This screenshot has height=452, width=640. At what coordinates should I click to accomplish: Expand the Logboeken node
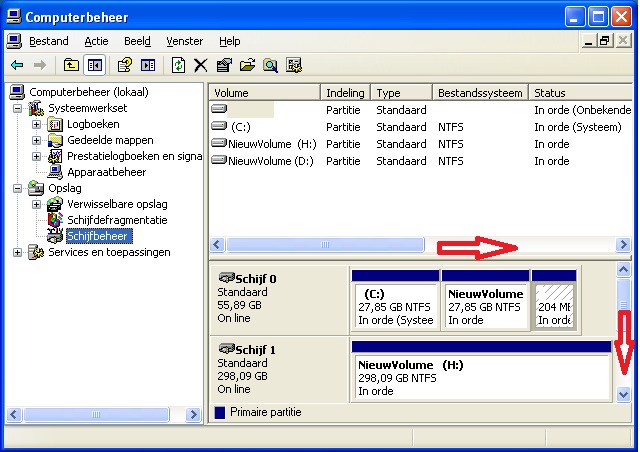(x=36, y=124)
